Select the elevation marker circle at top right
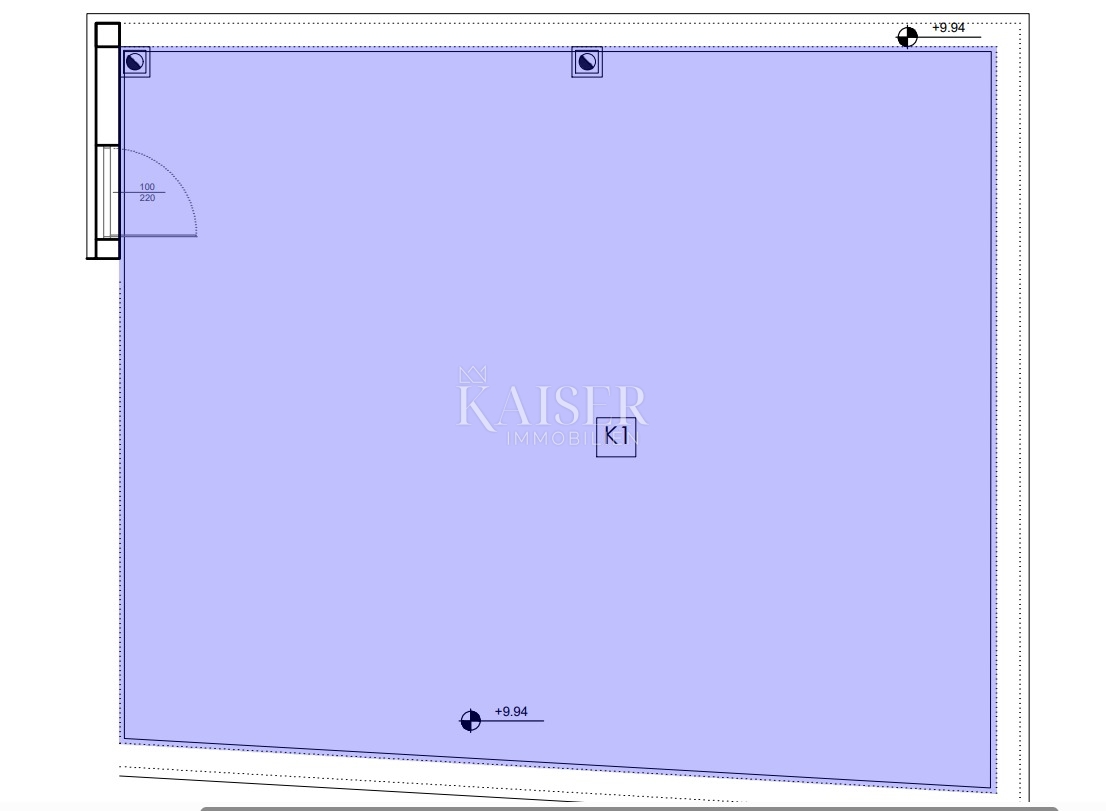The height and width of the screenshot is (811, 1106). pos(907,37)
